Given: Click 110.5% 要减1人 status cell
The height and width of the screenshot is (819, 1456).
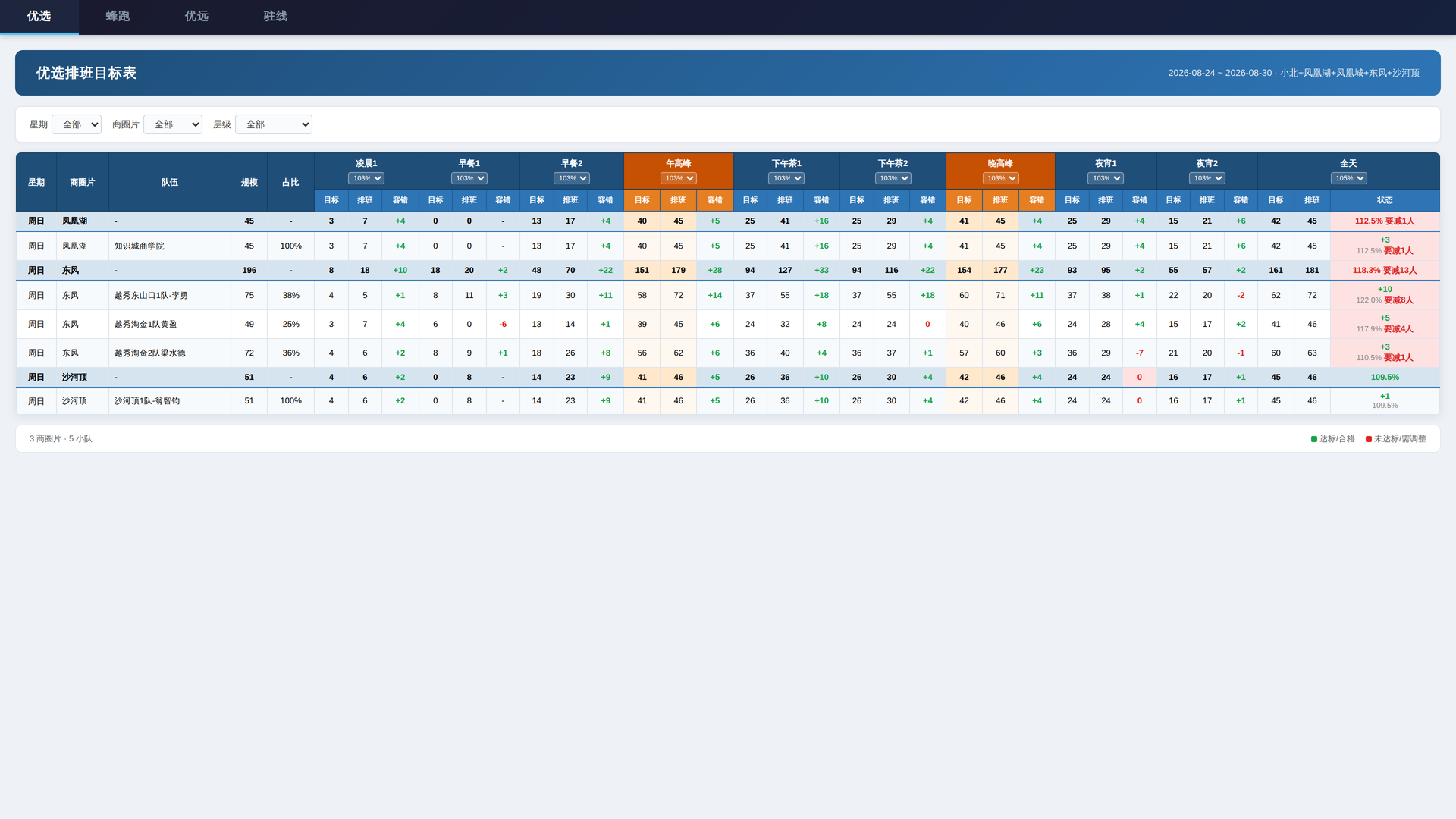Looking at the screenshot, I should 1385,353.
